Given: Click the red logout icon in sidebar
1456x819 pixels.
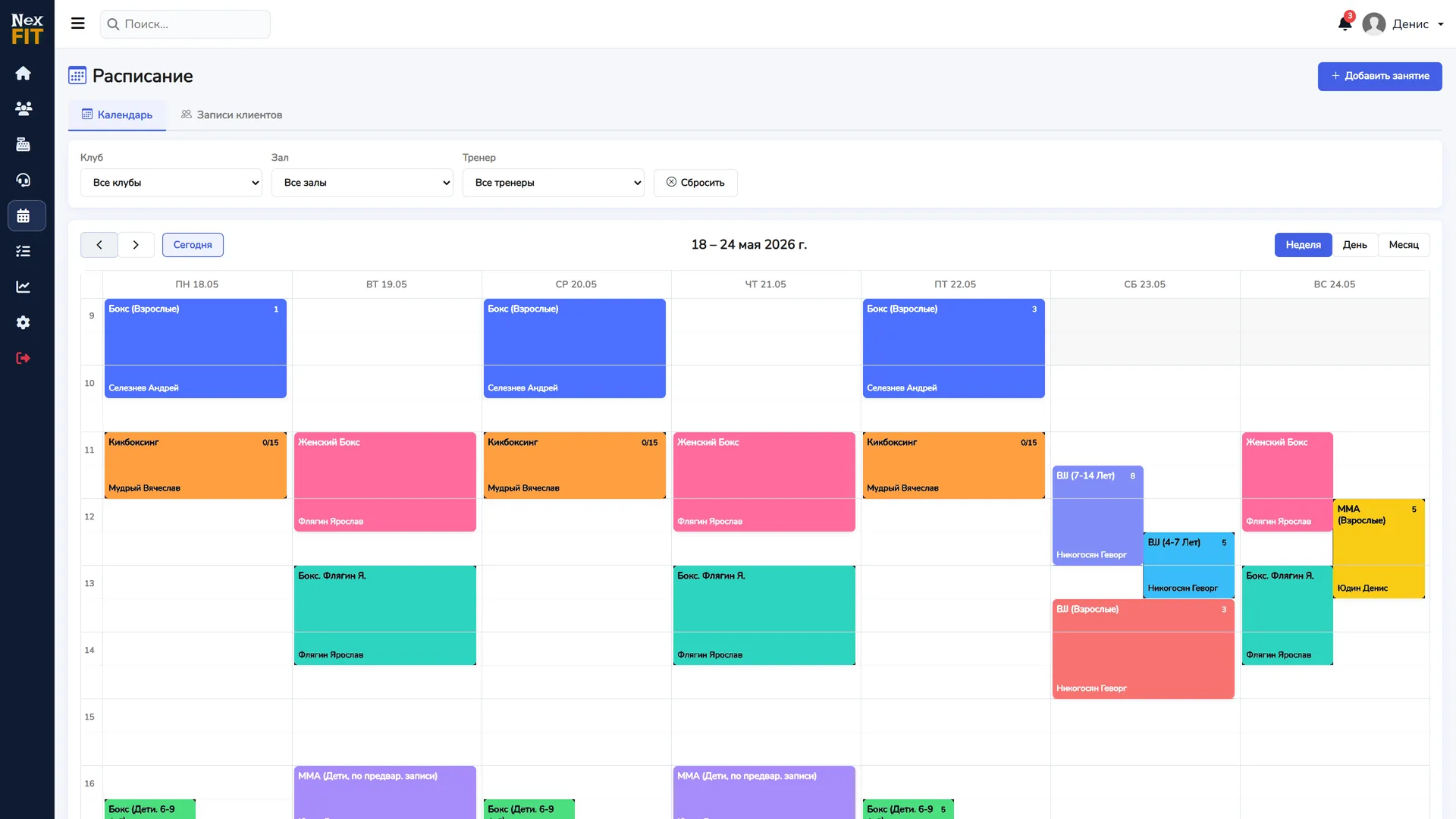Looking at the screenshot, I should (x=24, y=358).
